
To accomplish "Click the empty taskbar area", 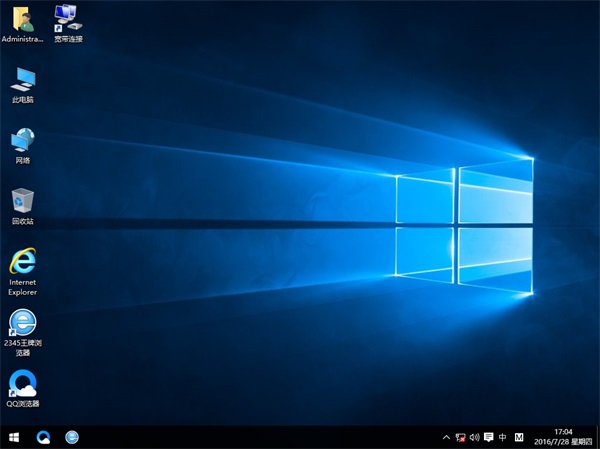I will [x=250, y=437].
